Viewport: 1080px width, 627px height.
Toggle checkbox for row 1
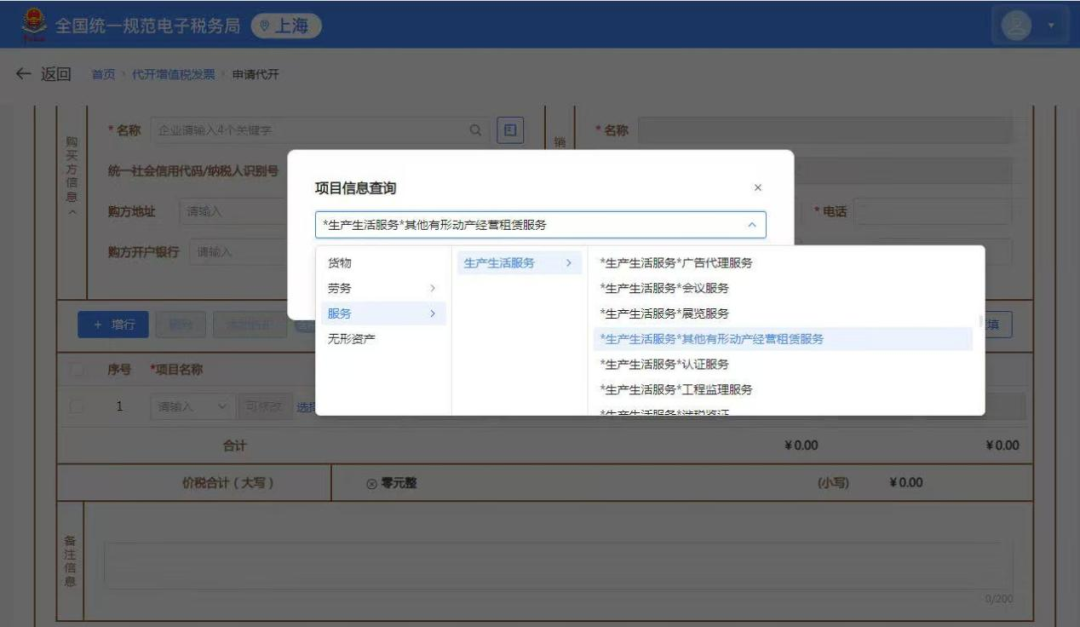point(77,407)
